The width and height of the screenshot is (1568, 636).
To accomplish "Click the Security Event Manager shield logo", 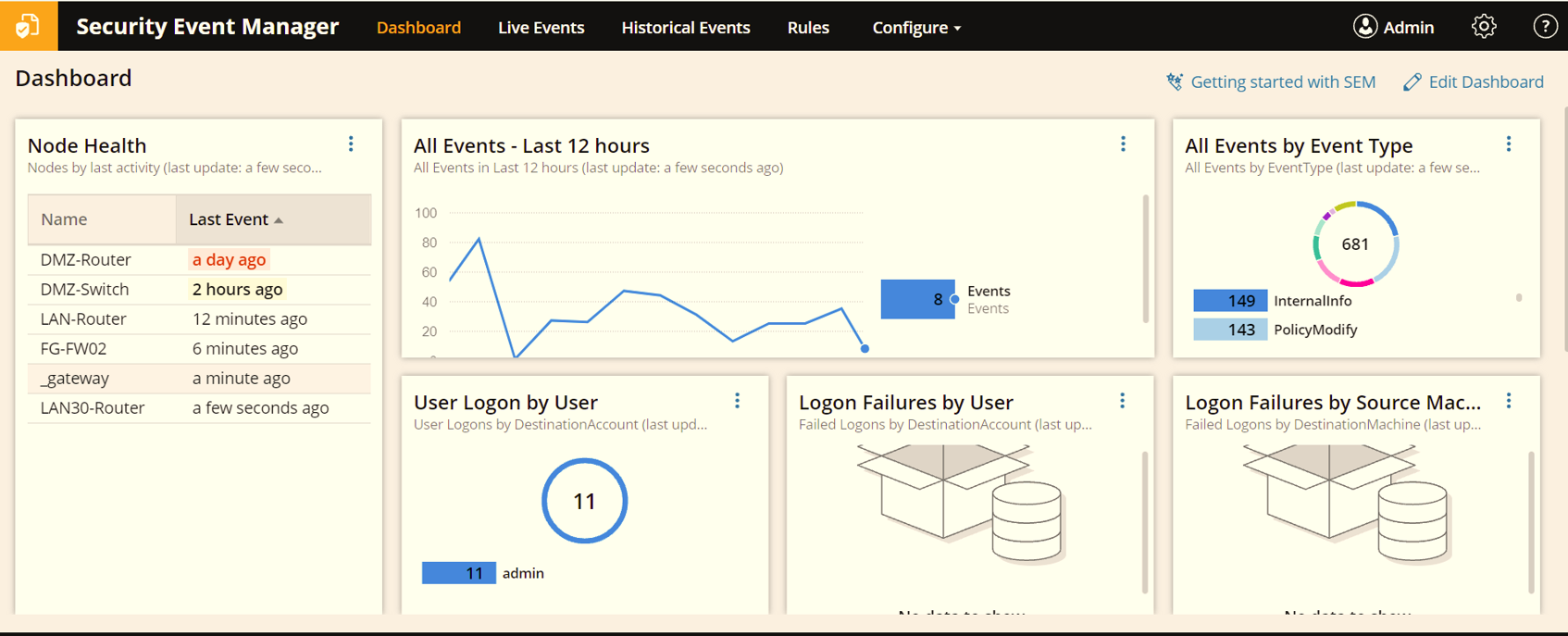I will click(x=28, y=25).
